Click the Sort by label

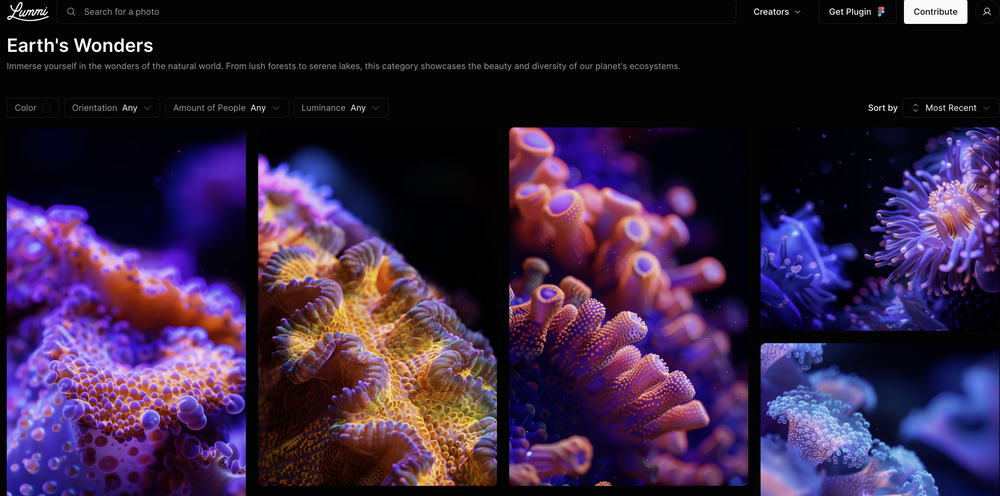point(882,108)
